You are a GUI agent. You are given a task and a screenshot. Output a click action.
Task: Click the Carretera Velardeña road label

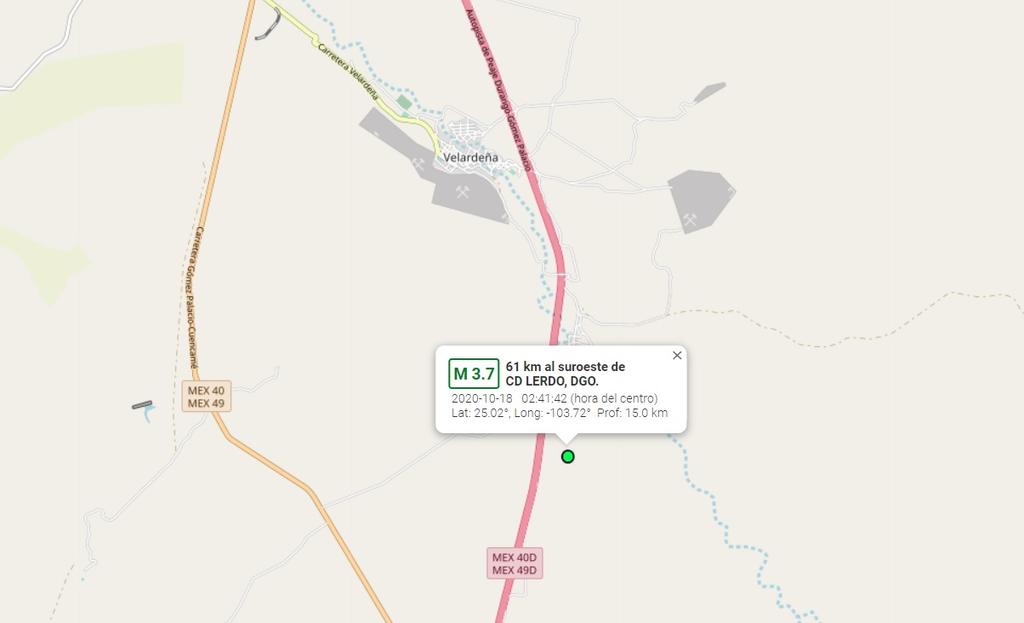coord(348,72)
